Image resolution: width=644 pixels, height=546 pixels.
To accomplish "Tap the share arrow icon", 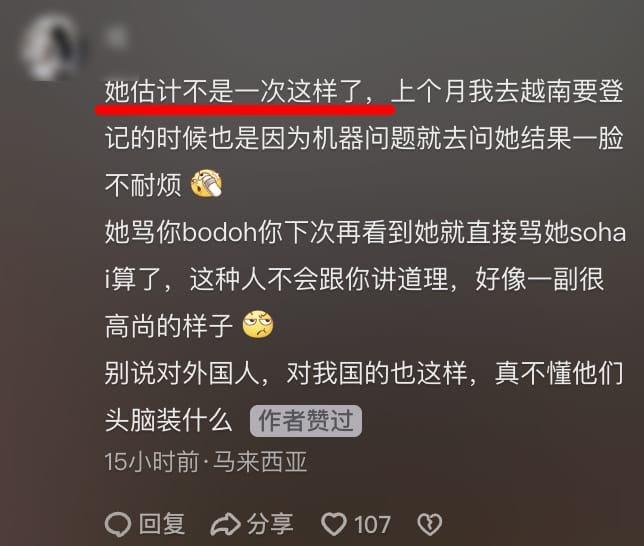I will 225,525.
